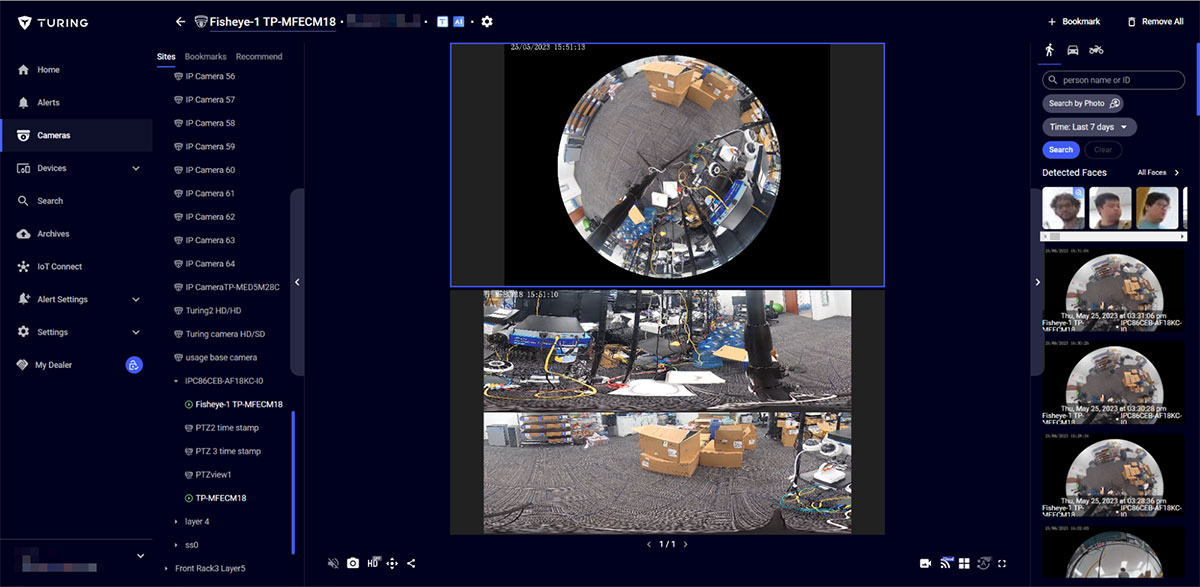This screenshot has height=587, width=1200.
Task: Switch to the Sites tab
Action: [166, 57]
